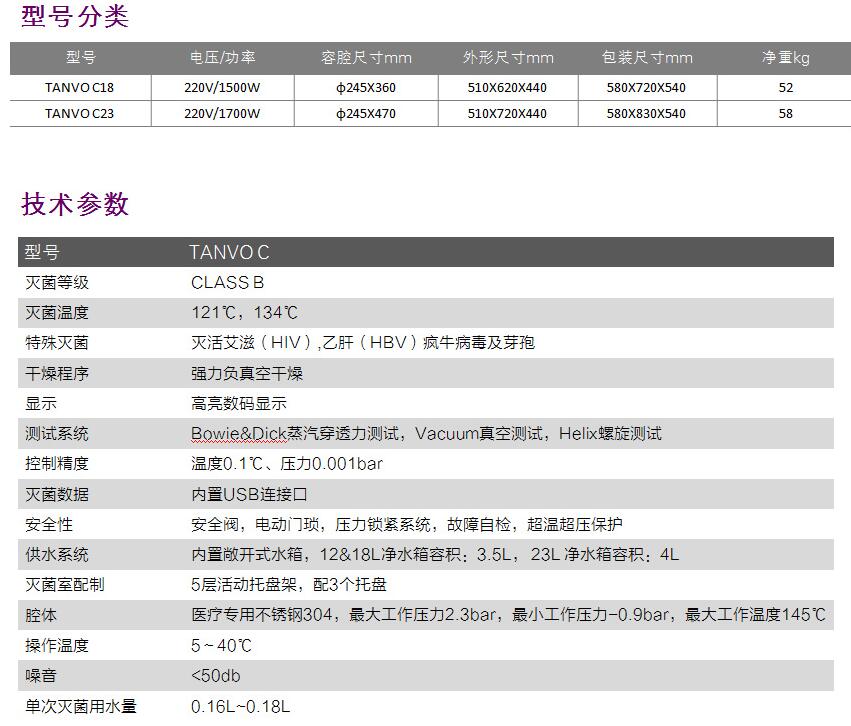The width and height of the screenshot is (851, 726).
Task: Click the TANVO C18 model cell
Action: (x=80, y=87)
